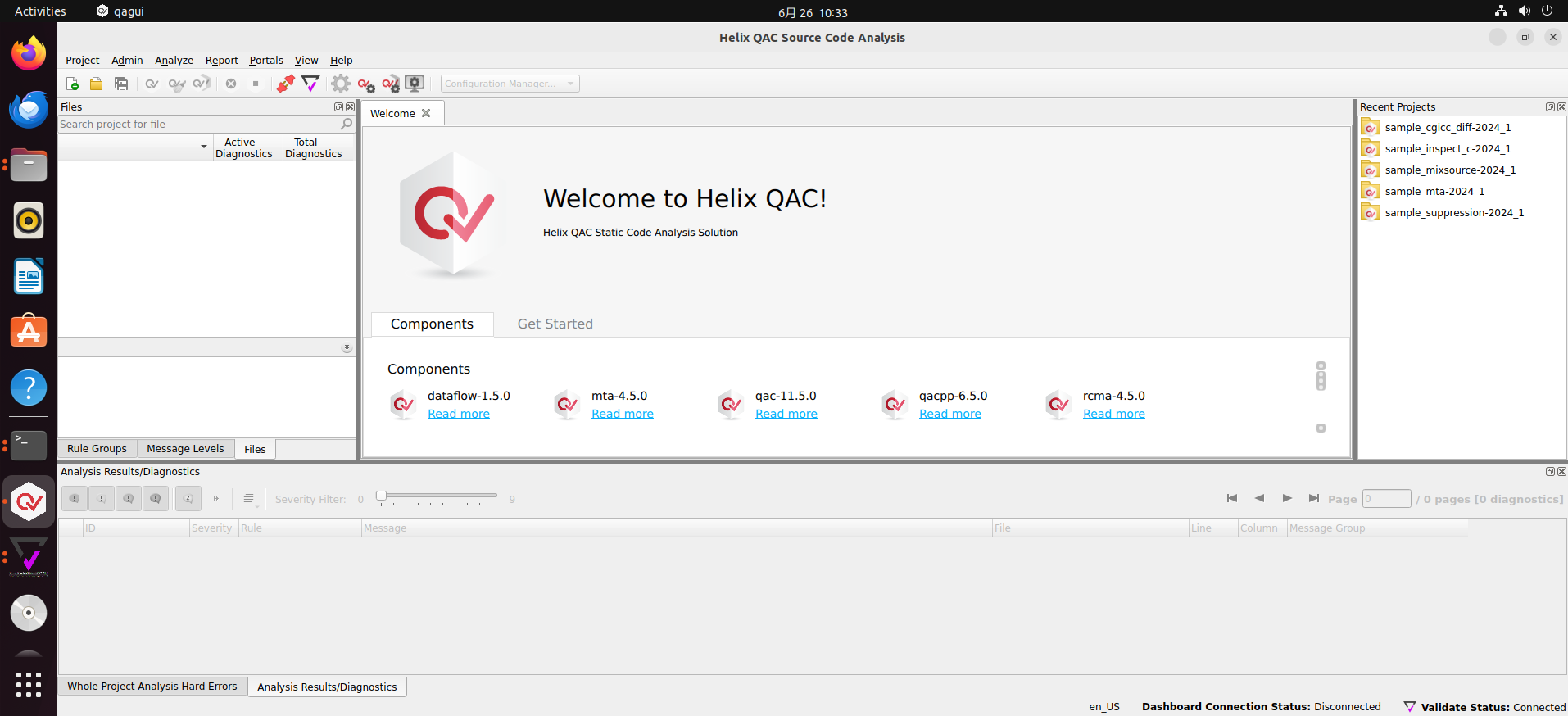Screen dimensions: 1568x716
Task: Open sample_mta-2024_1 recent project
Action: (1434, 192)
